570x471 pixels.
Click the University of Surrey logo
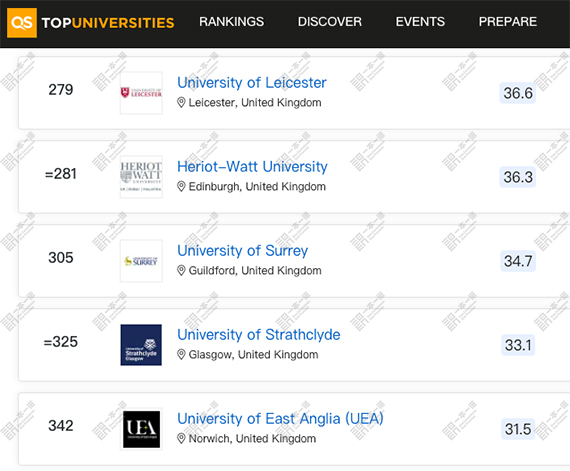pos(141,261)
